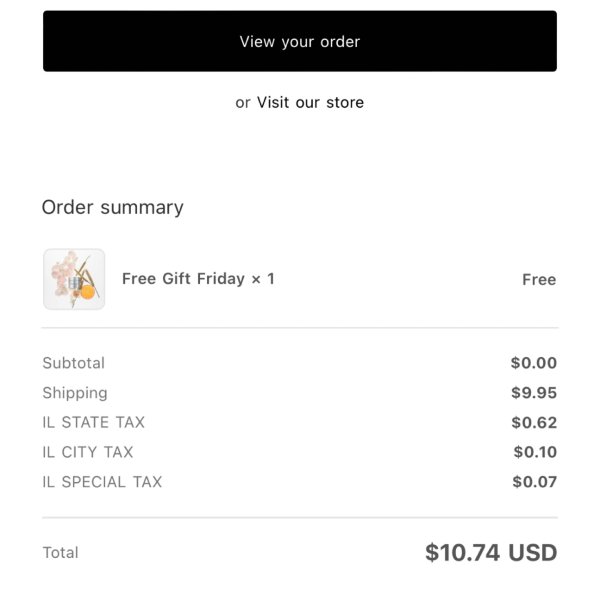Click the Free Gift Friday × 1 item name
The height and width of the screenshot is (600, 600).
(x=198, y=279)
